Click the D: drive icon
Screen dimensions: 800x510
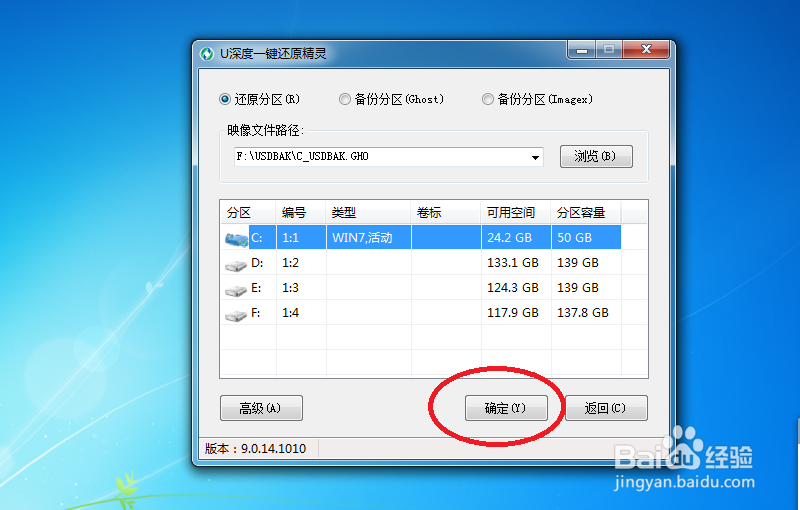236,265
